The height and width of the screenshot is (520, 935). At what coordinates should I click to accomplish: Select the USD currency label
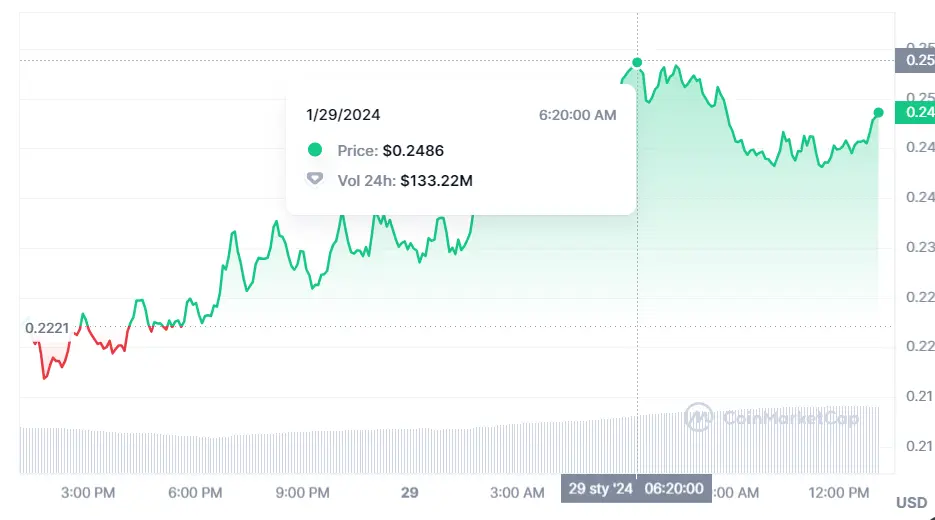(x=911, y=502)
